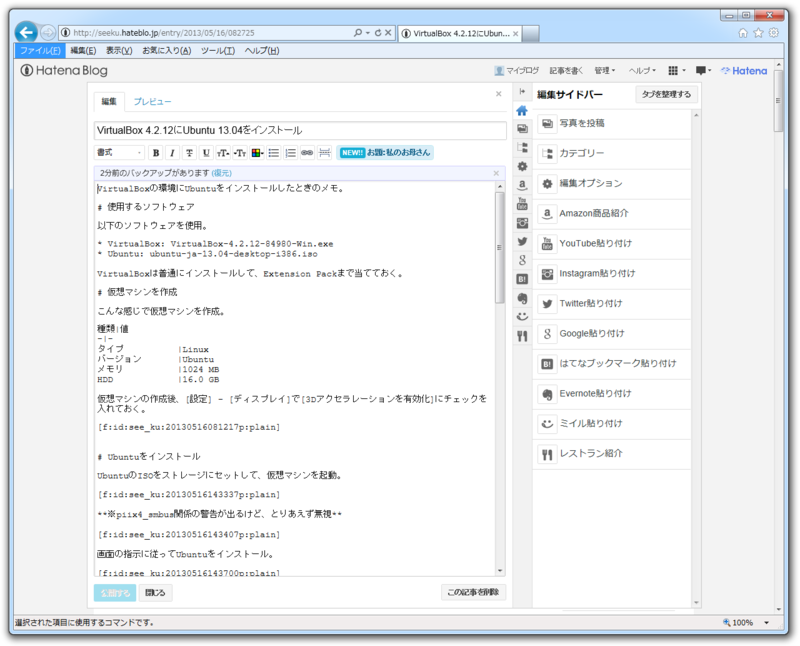The width and height of the screenshot is (800, 646).
Task: Switch to the プレビュー tab
Action: click(152, 102)
